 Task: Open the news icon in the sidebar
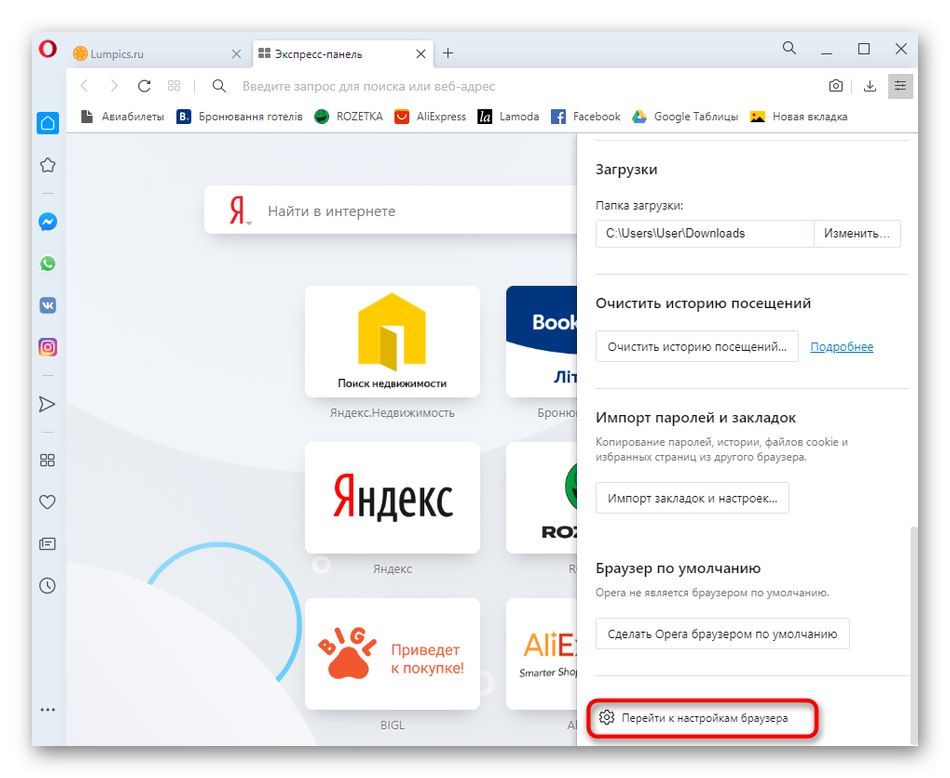tap(47, 544)
